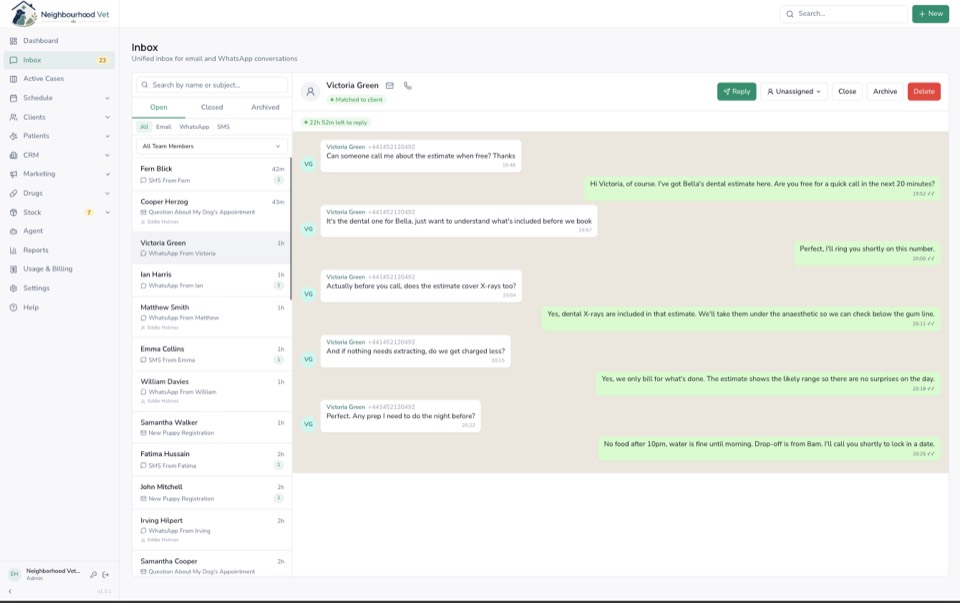
Task: Collapse sidebar with bottom-left chevron
Action: [x=10, y=591]
